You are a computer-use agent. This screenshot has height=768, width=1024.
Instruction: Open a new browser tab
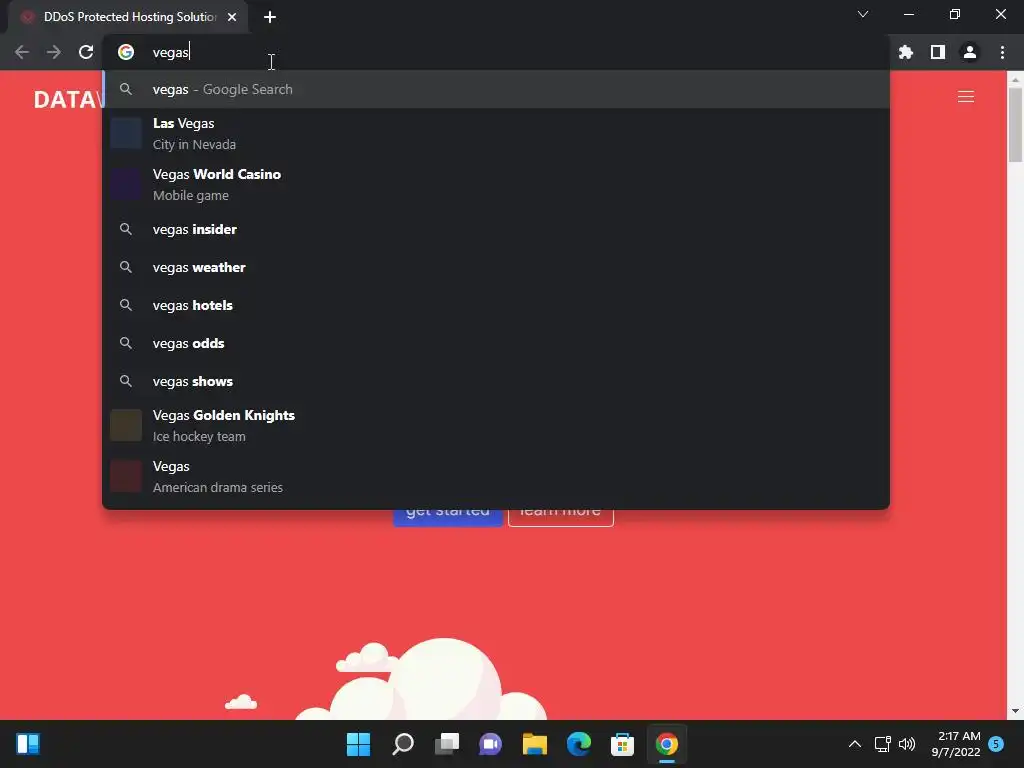270,17
